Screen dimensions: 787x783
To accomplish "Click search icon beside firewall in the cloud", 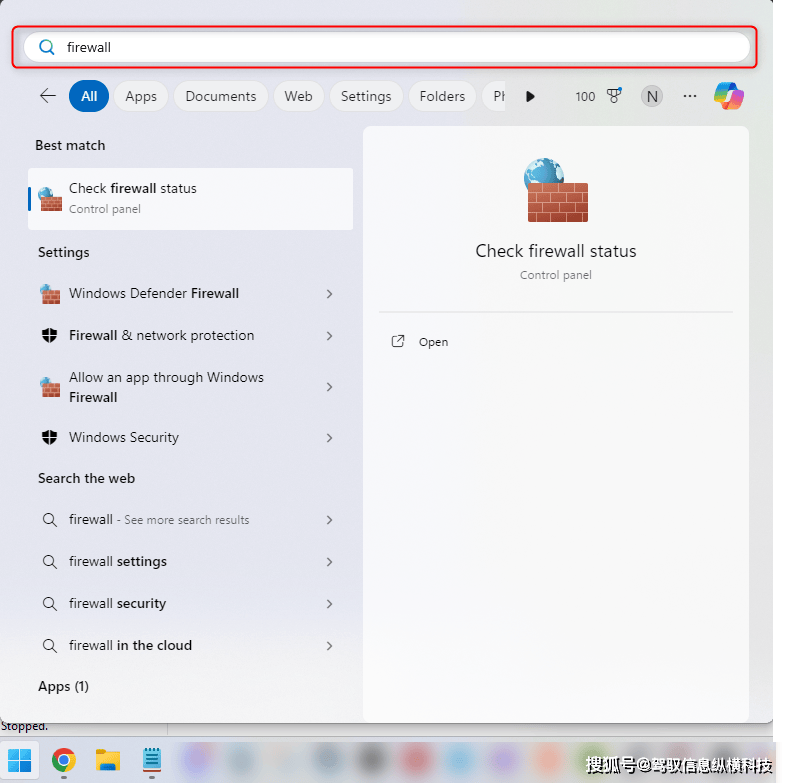I will (49, 645).
